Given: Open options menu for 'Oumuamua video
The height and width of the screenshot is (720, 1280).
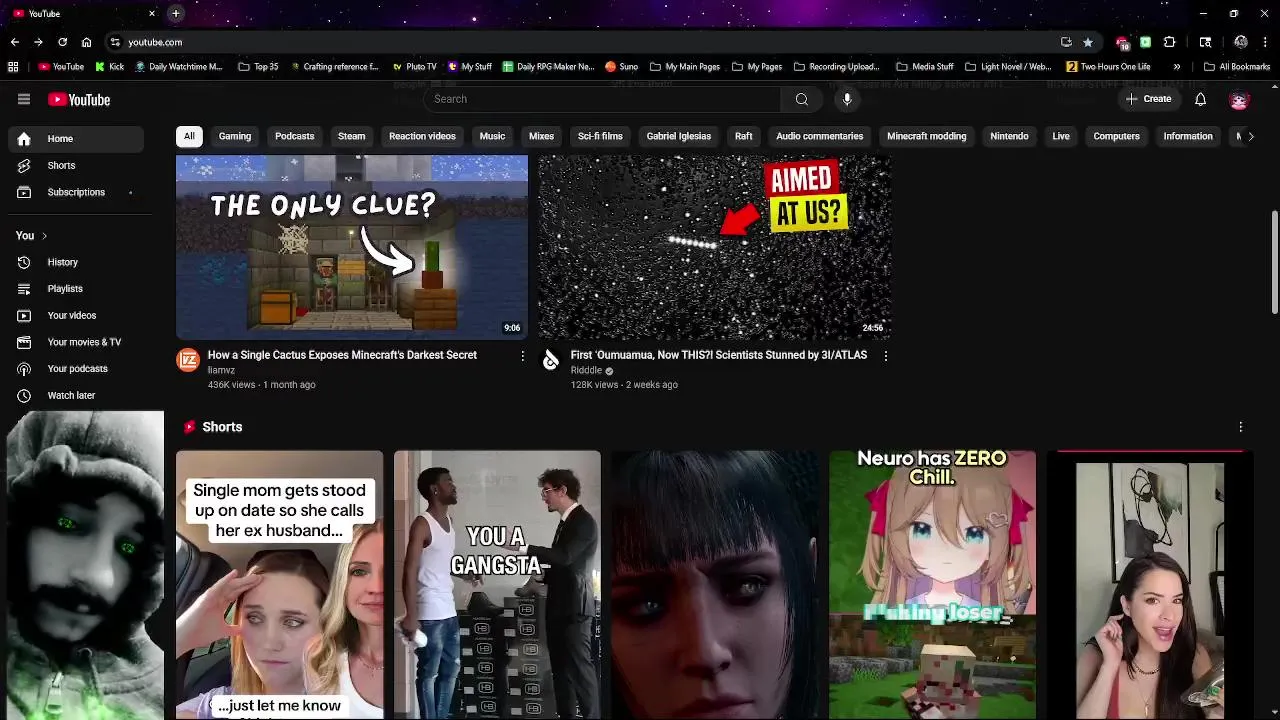Looking at the screenshot, I should click(885, 355).
